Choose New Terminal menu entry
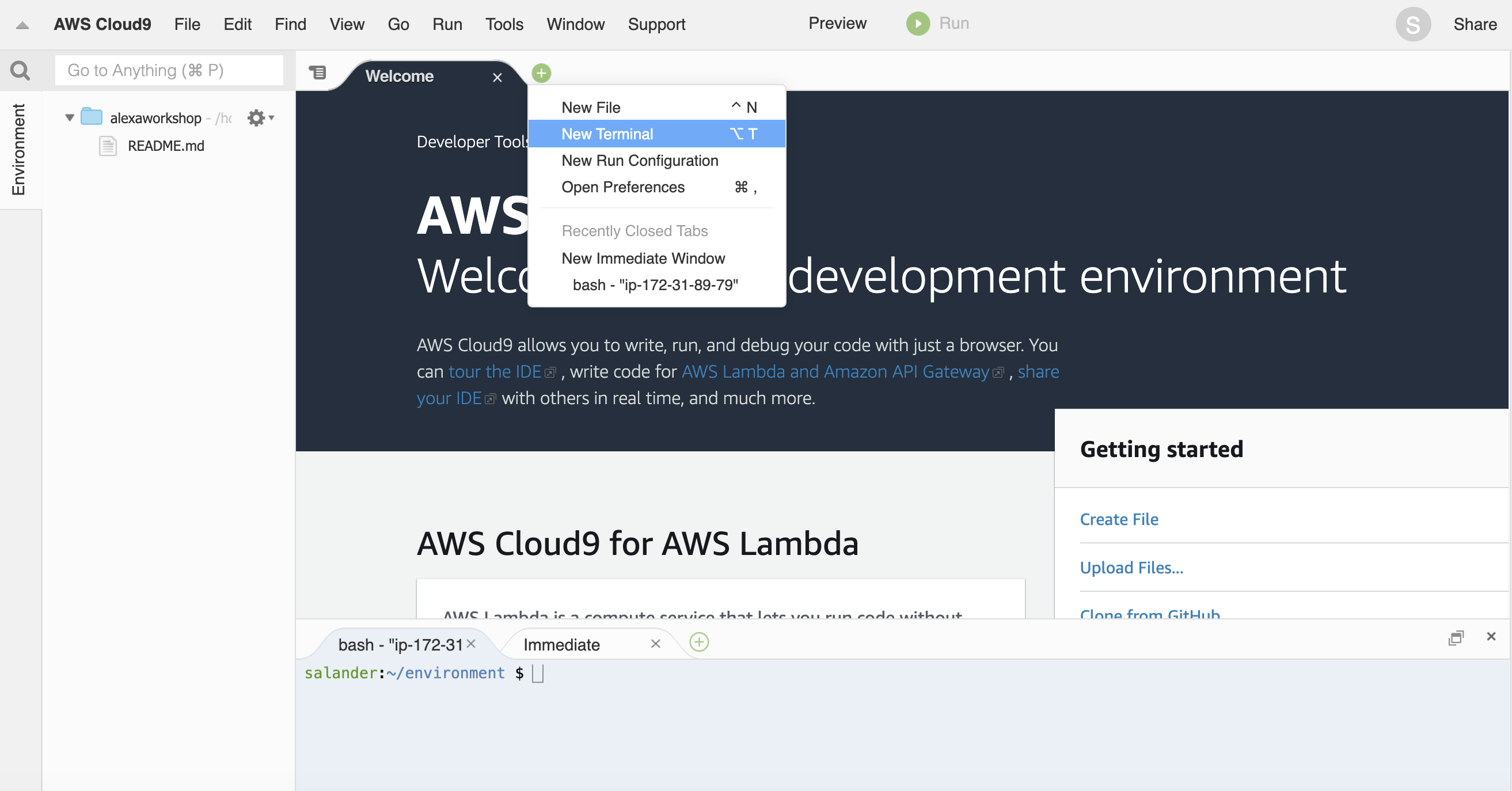This screenshot has width=1512, height=791. pos(656,134)
